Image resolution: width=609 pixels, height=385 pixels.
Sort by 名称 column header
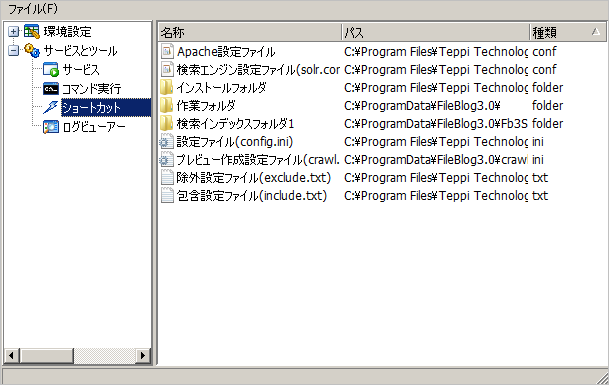pos(250,32)
